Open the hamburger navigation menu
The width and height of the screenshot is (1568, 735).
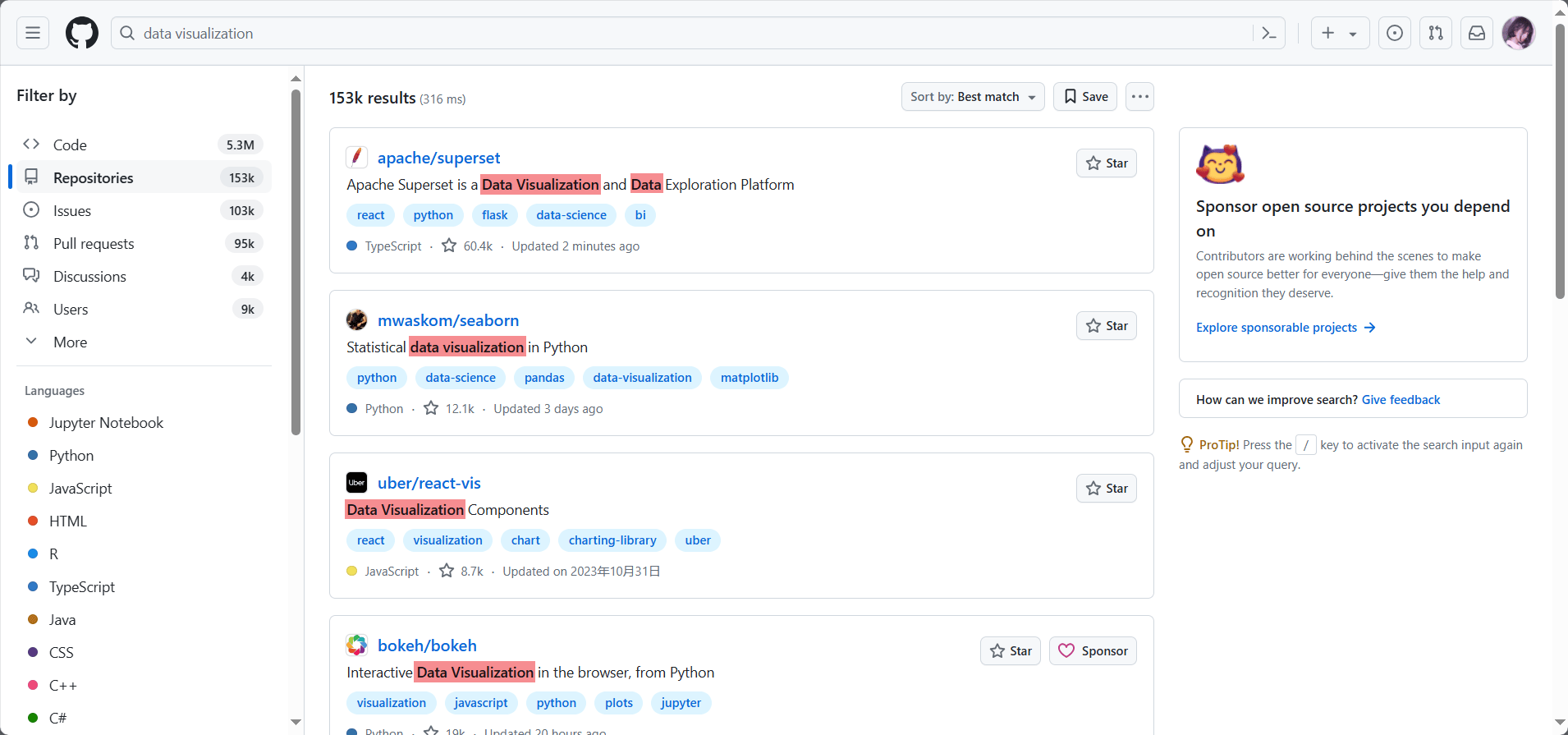click(x=33, y=33)
